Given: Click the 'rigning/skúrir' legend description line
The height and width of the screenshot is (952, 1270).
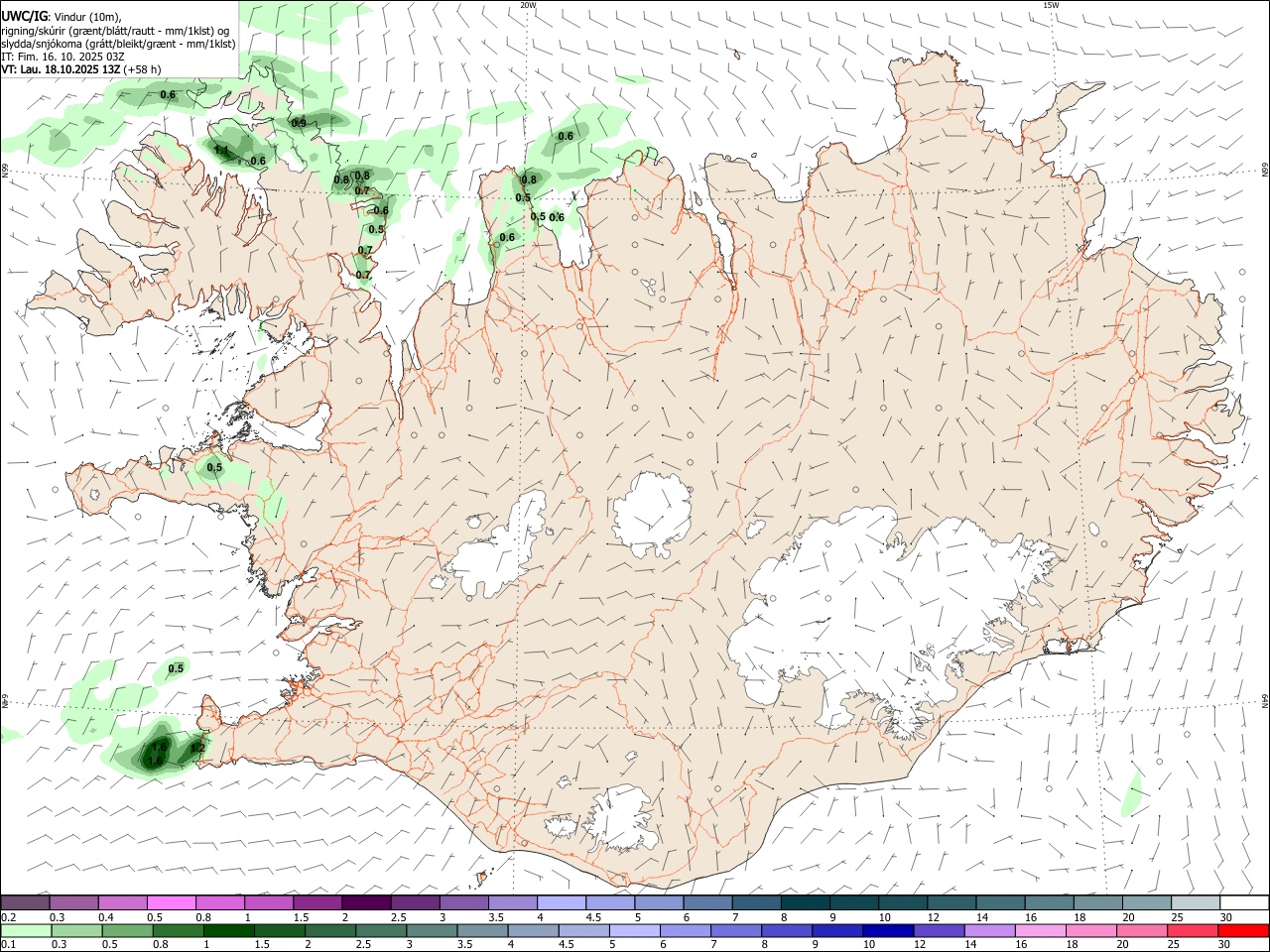Looking at the screenshot, I should (x=116, y=31).
